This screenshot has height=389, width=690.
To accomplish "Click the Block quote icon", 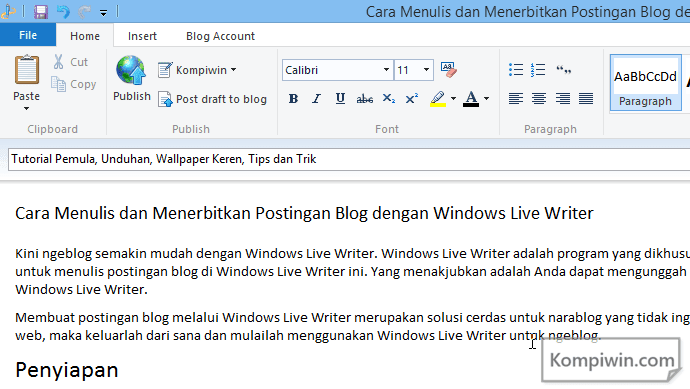I will tap(563, 70).
